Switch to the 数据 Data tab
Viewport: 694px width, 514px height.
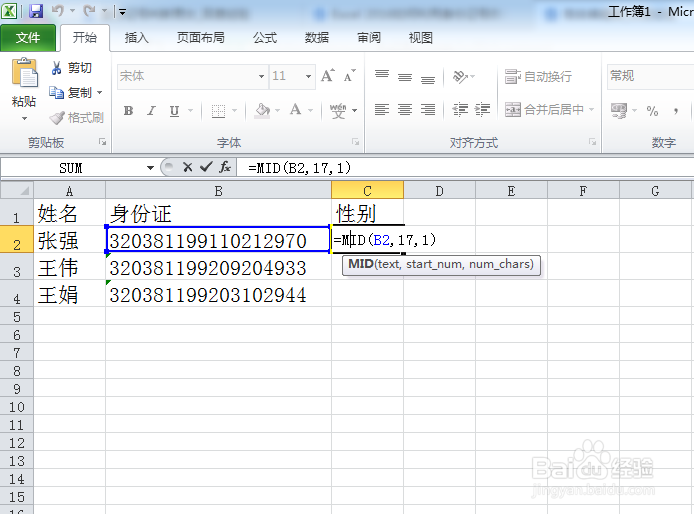[x=316, y=38]
